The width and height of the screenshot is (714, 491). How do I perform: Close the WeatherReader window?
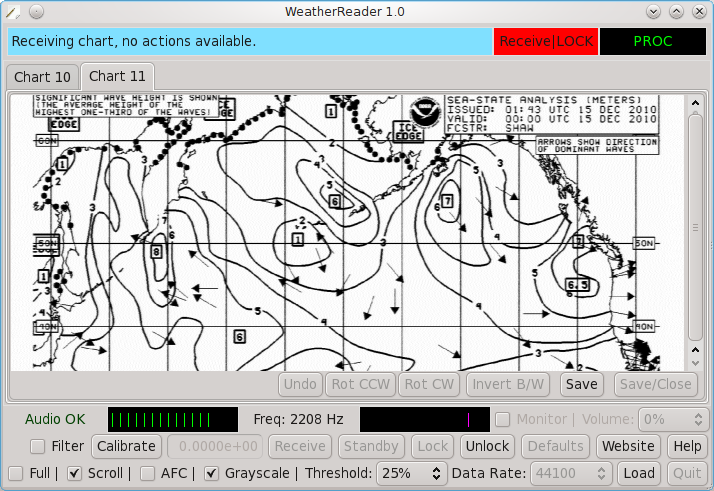click(x=699, y=11)
